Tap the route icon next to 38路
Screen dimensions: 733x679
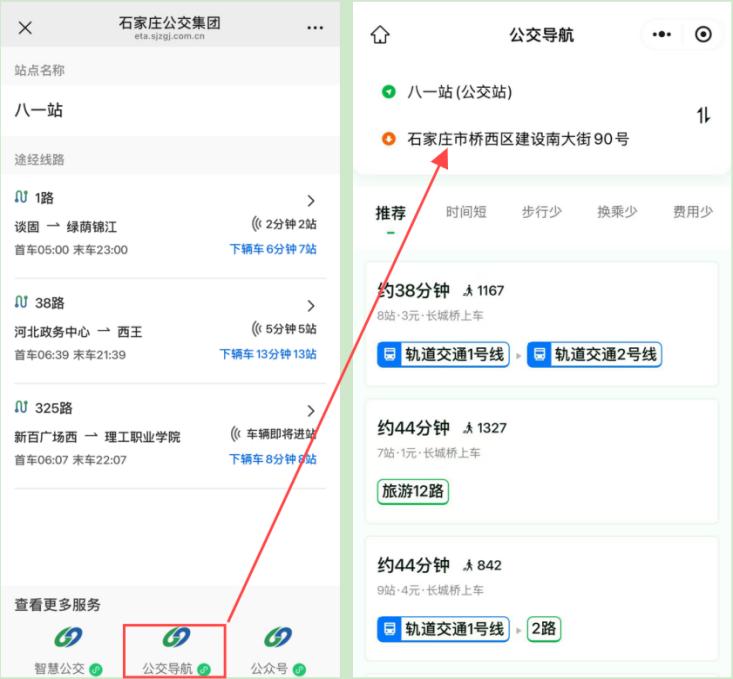pyautogui.click(x=21, y=302)
